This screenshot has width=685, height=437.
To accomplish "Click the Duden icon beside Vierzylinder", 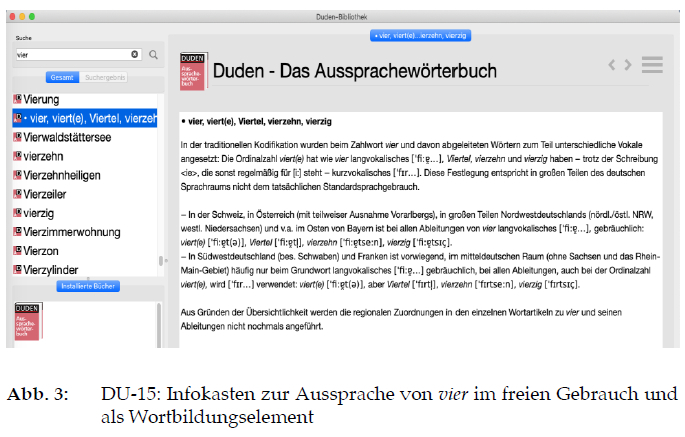I will click(17, 270).
